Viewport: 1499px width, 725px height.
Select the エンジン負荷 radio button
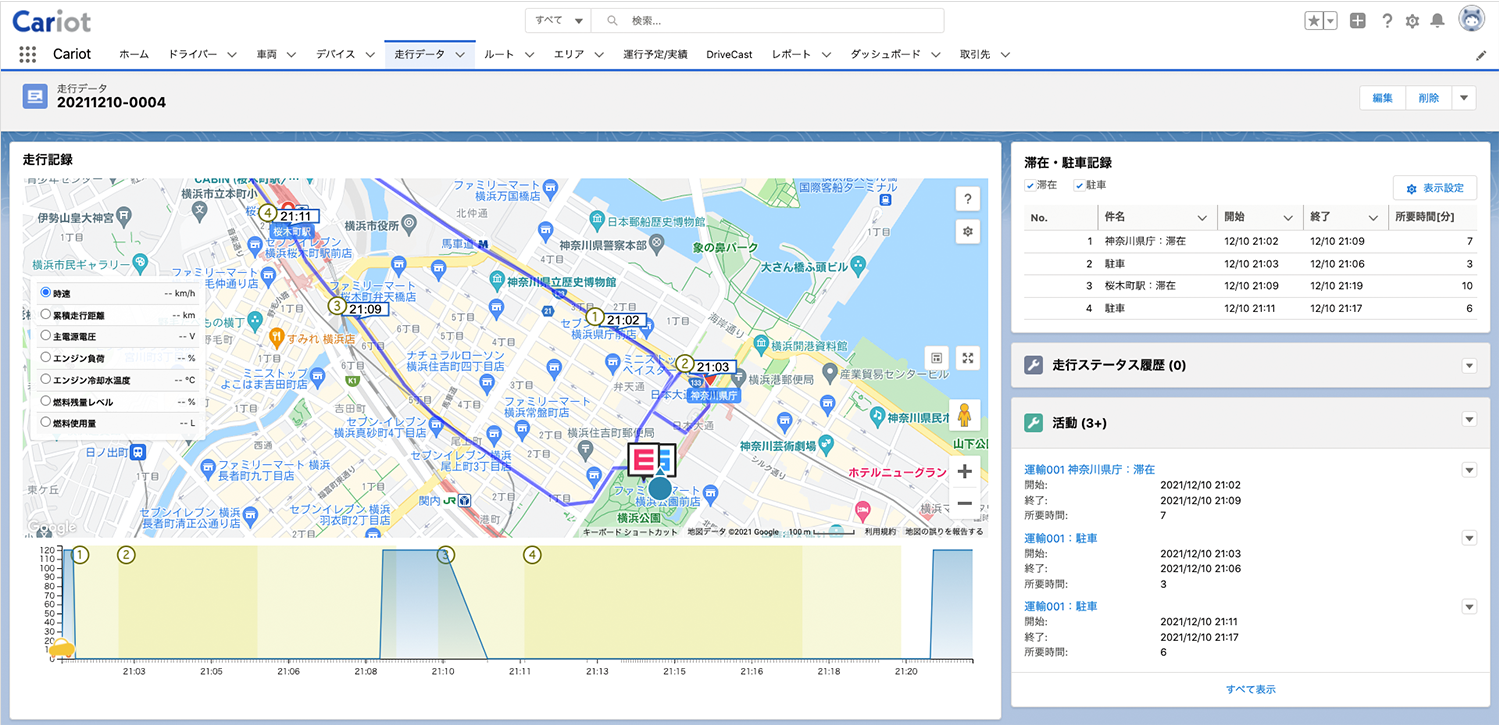(x=46, y=357)
